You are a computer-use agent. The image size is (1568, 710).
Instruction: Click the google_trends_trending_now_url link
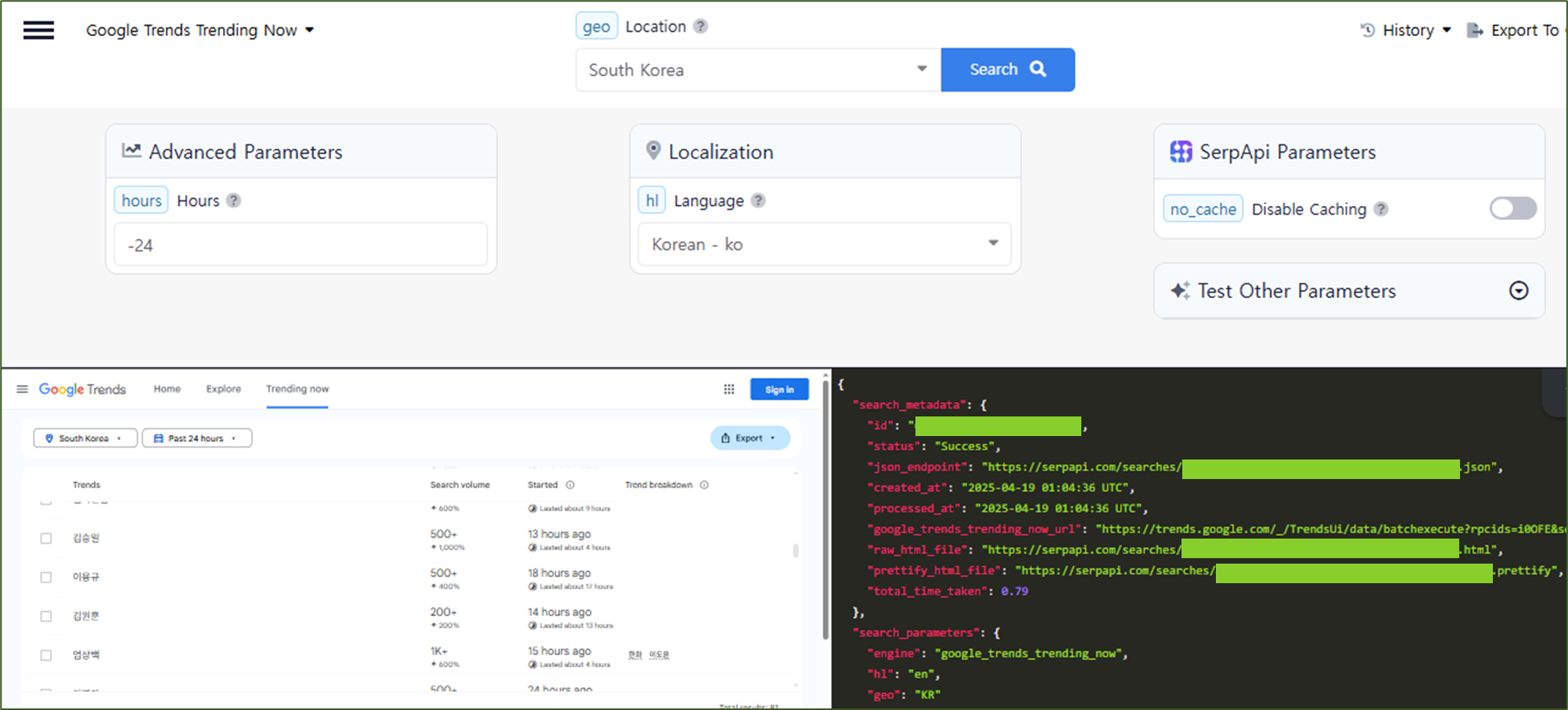1330,530
